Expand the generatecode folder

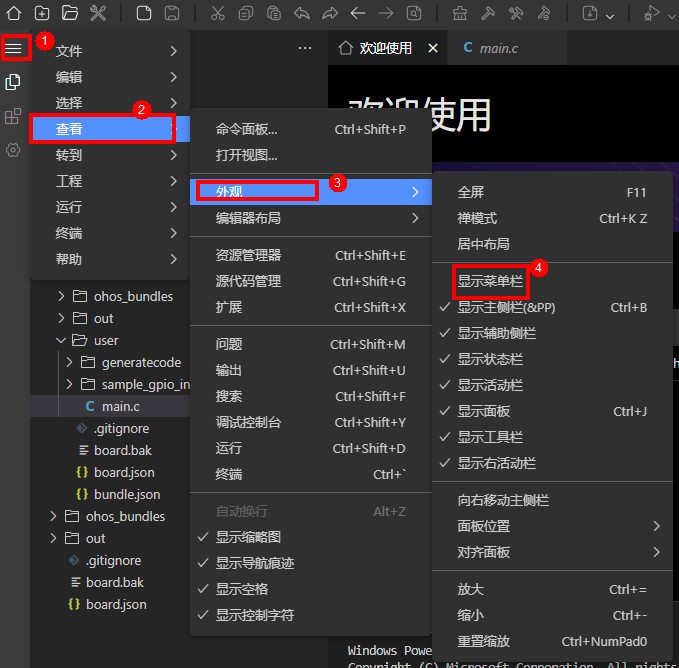click(140, 362)
